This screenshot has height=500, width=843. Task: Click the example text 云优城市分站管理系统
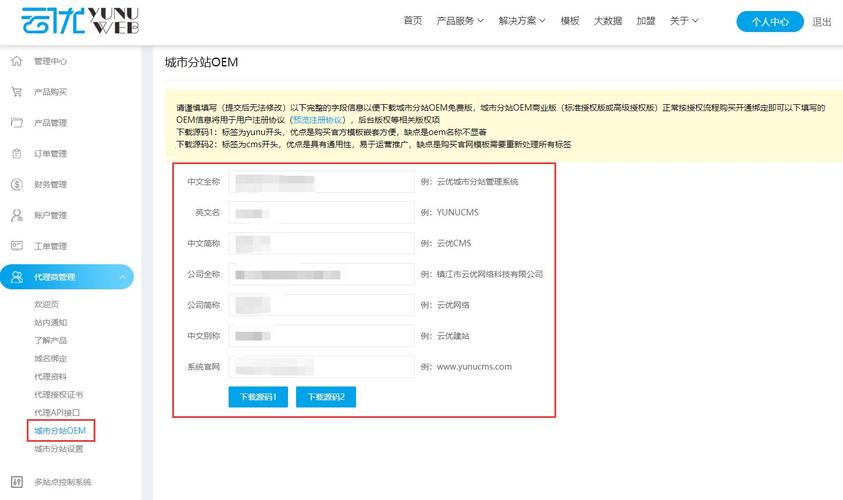(477, 182)
